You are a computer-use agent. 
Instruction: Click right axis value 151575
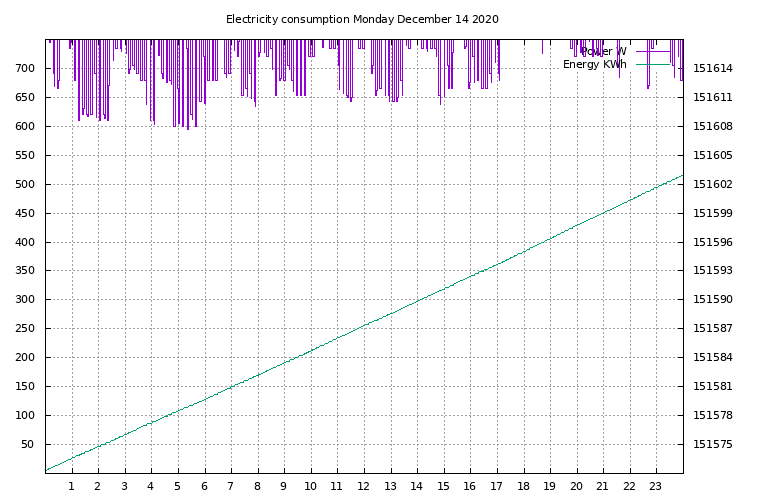(713, 444)
